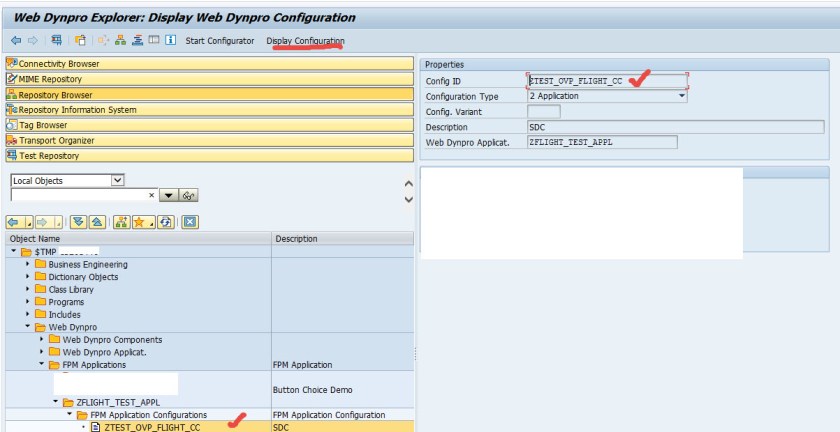Click the collapse all nodes icon above tree

[x=95, y=222]
